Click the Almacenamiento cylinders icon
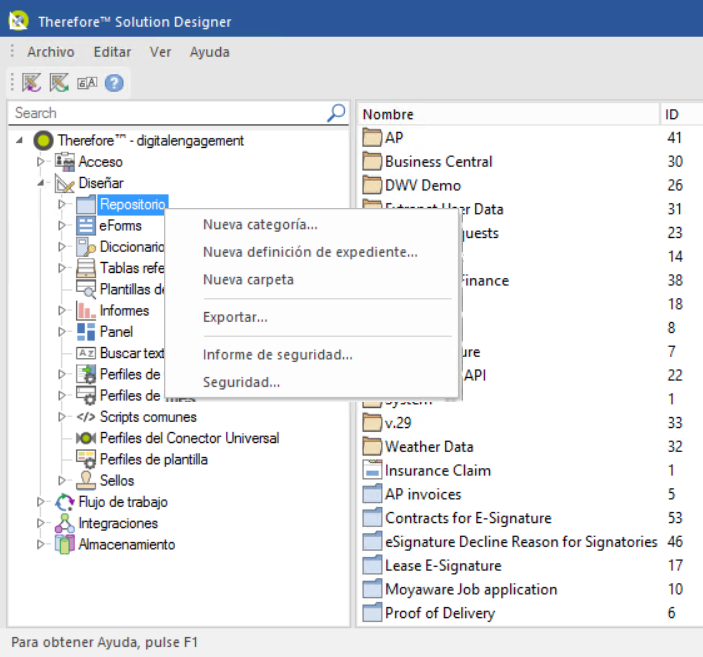The height and width of the screenshot is (657, 703). coord(65,544)
